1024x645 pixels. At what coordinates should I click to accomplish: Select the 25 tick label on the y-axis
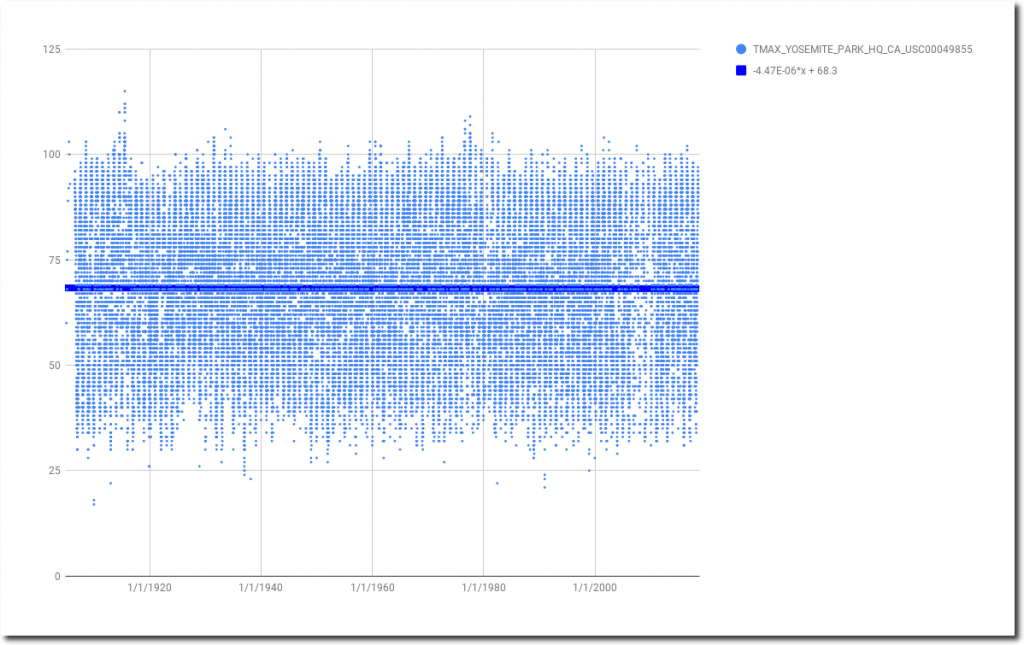coord(53,470)
